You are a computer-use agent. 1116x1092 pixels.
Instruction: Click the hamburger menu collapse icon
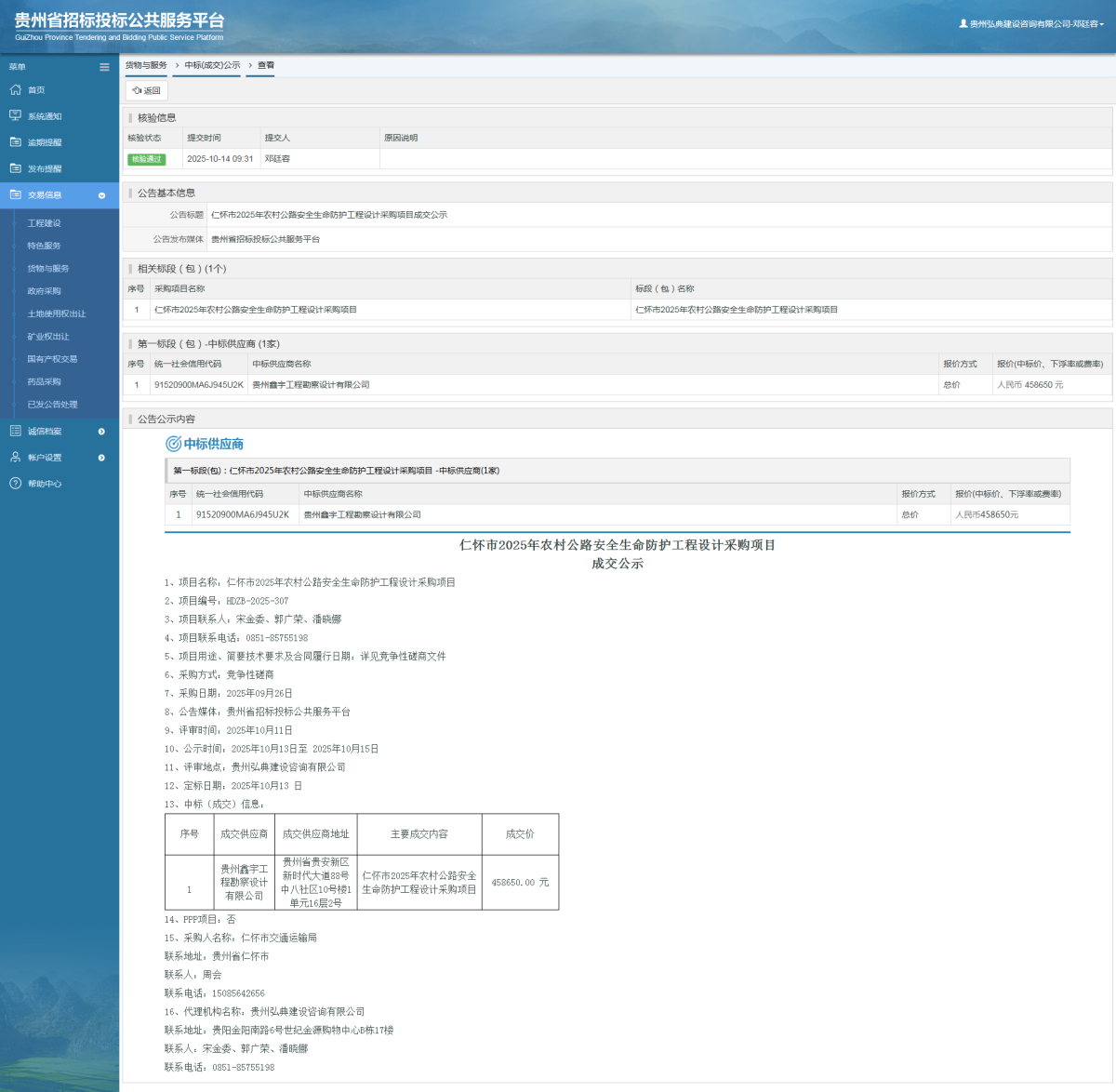[x=104, y=67]
